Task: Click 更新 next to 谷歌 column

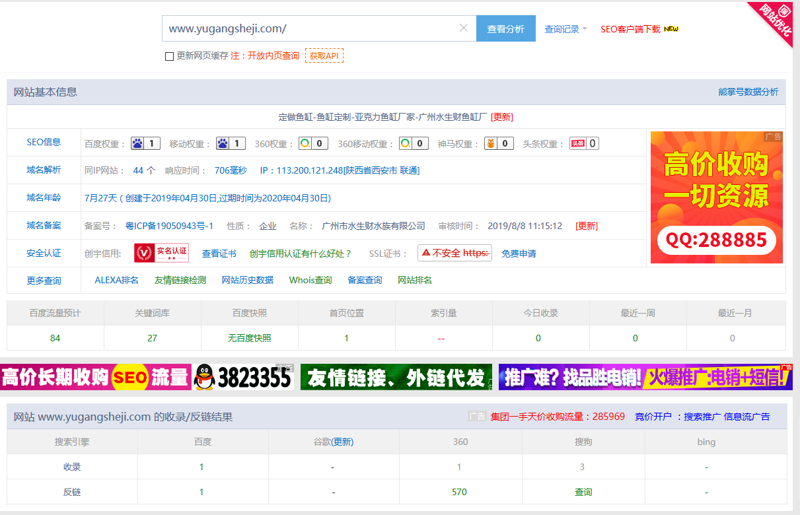Action: [x=343, y=442]
